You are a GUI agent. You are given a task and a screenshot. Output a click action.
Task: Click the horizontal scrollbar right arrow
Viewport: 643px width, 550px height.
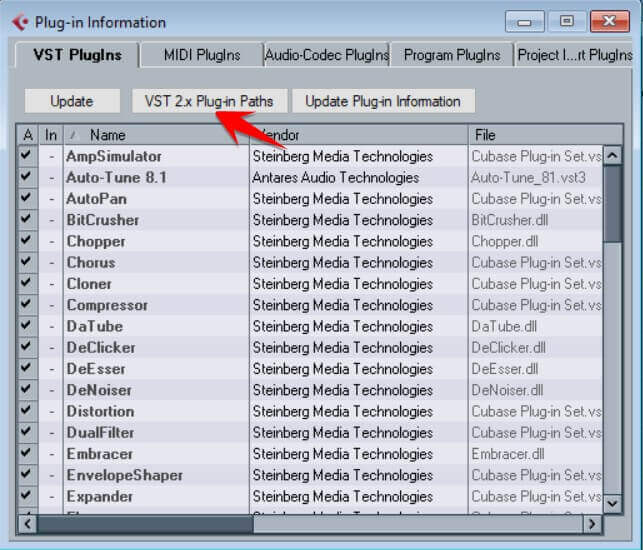coord(592,524)
